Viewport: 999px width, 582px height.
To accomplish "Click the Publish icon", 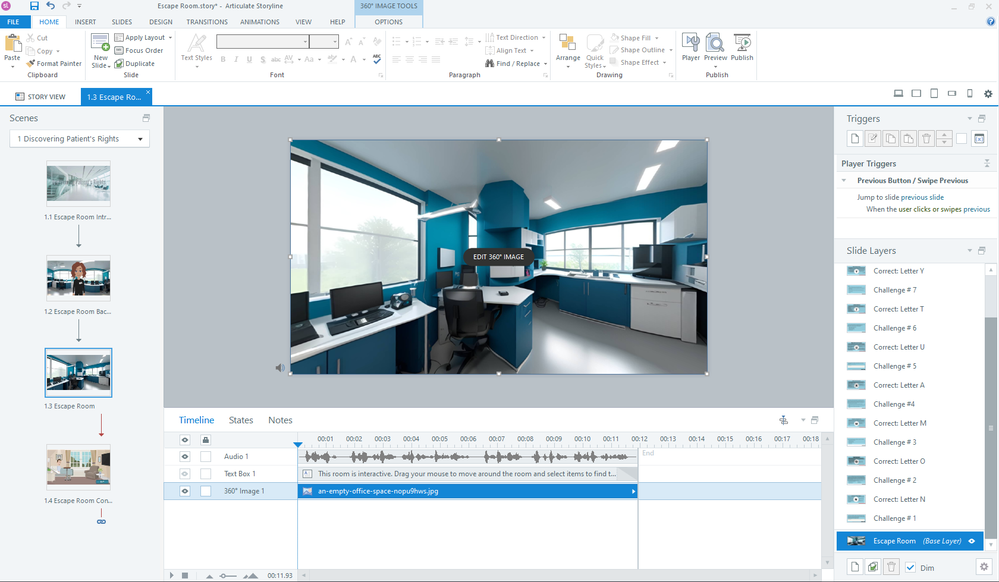I will click(742, 44).
